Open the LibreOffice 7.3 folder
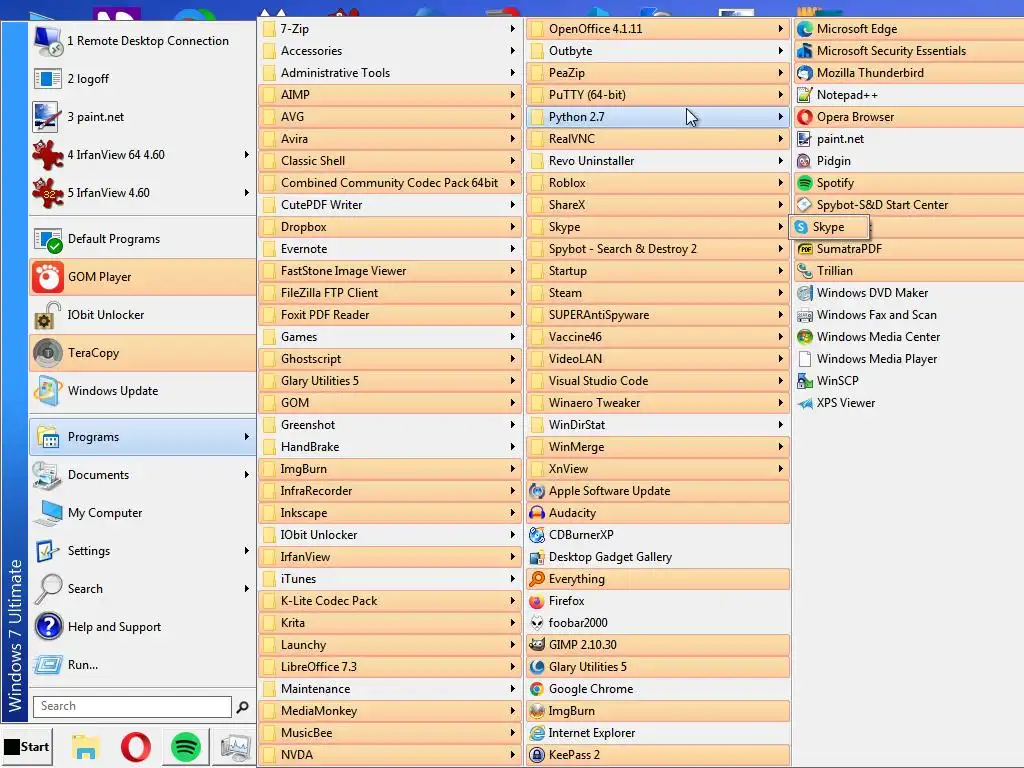Screen dimensions: 1024x768 tap(391, 667)
